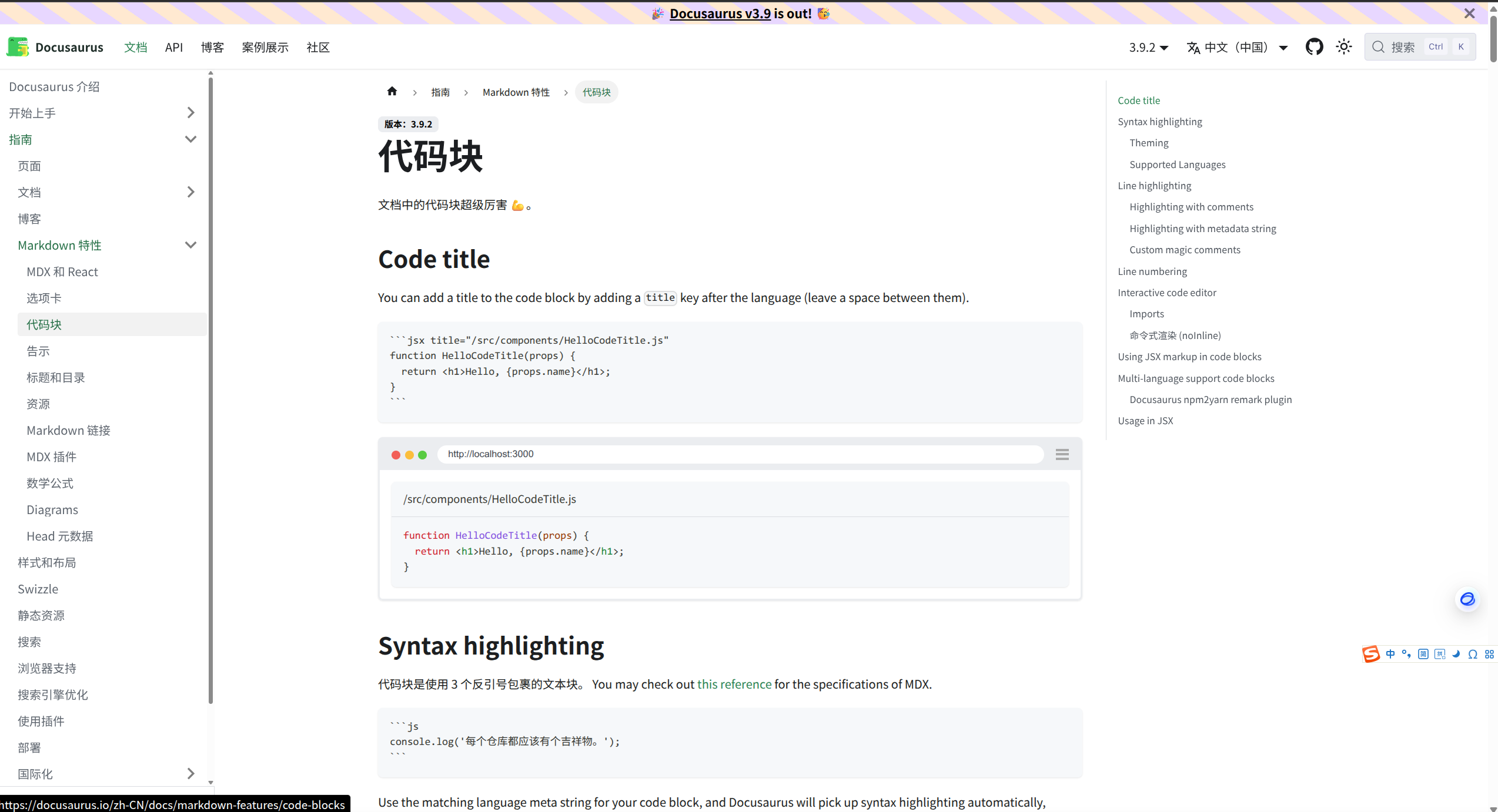Click the language translate icon
This screenshot has width=1498, height=812.
1193,48
